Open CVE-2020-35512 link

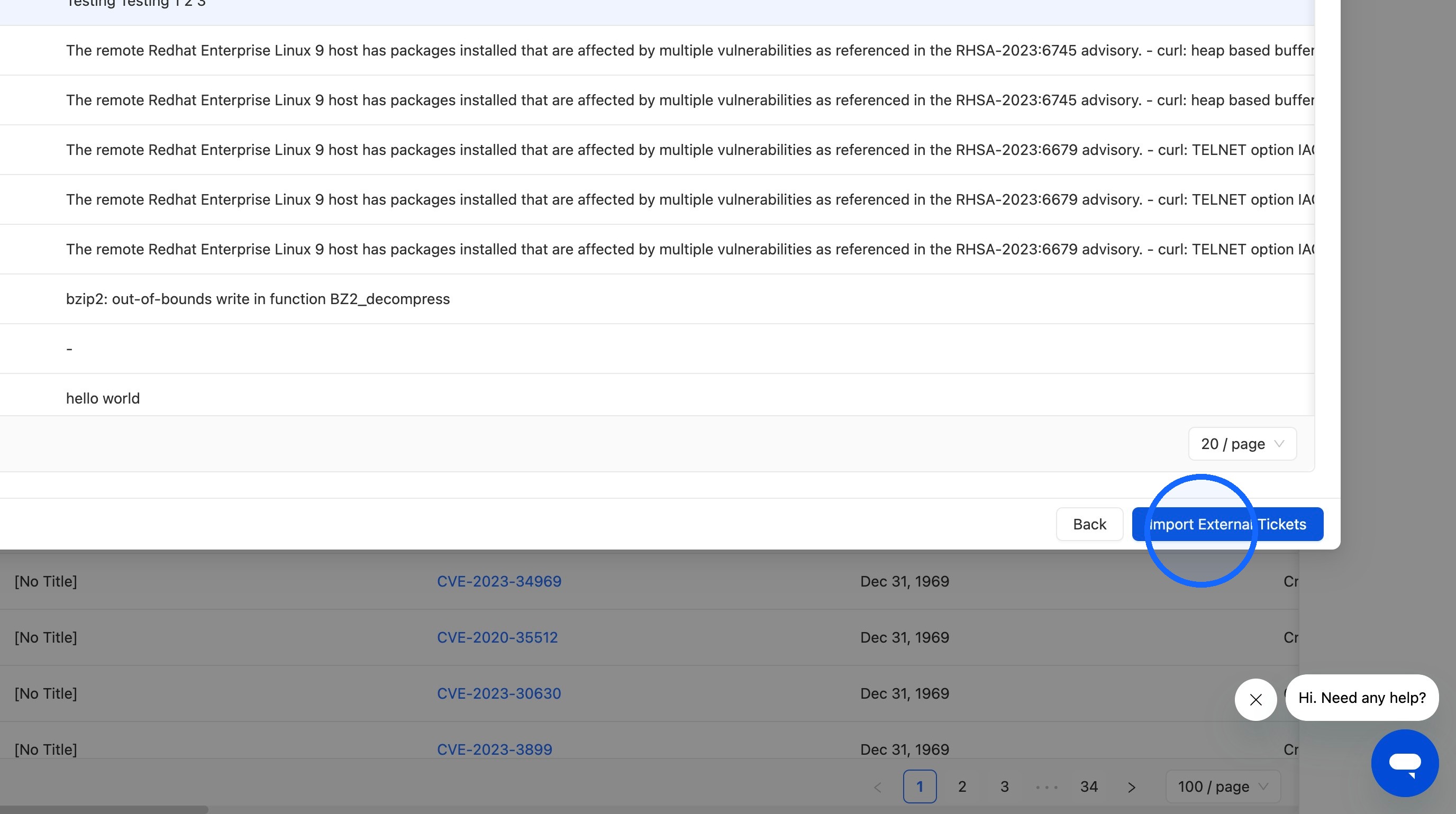[x=497, y=637]
